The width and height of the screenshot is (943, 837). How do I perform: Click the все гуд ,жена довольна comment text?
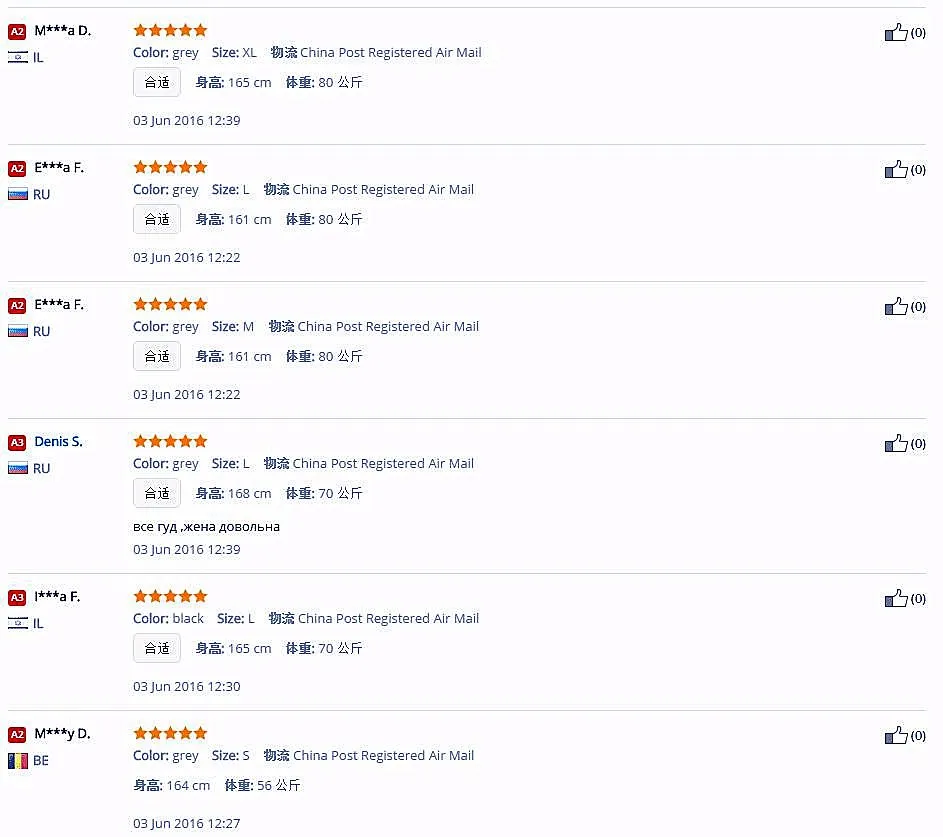(x=206, y=527)
